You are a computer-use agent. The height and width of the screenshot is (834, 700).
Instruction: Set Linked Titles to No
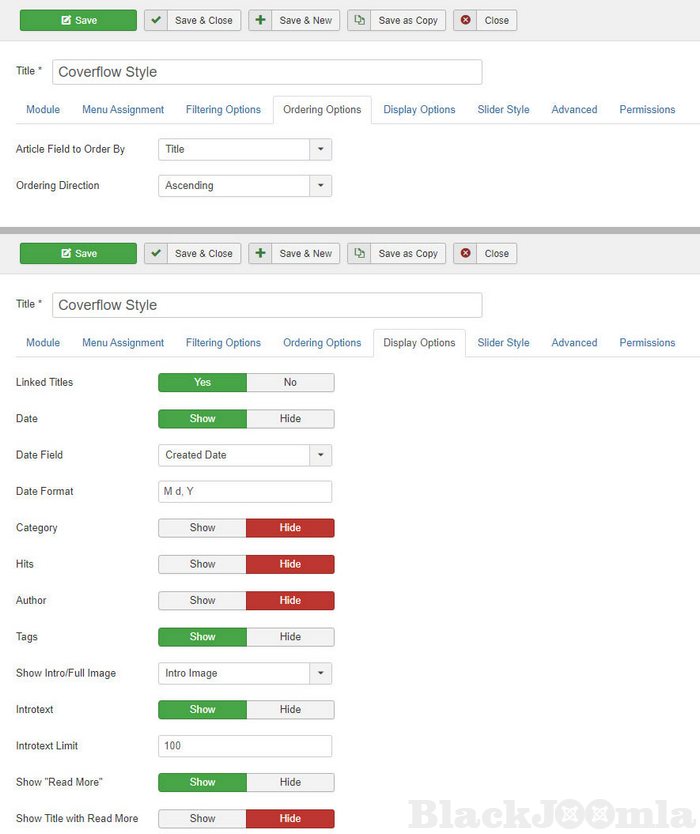coord(290,382)
